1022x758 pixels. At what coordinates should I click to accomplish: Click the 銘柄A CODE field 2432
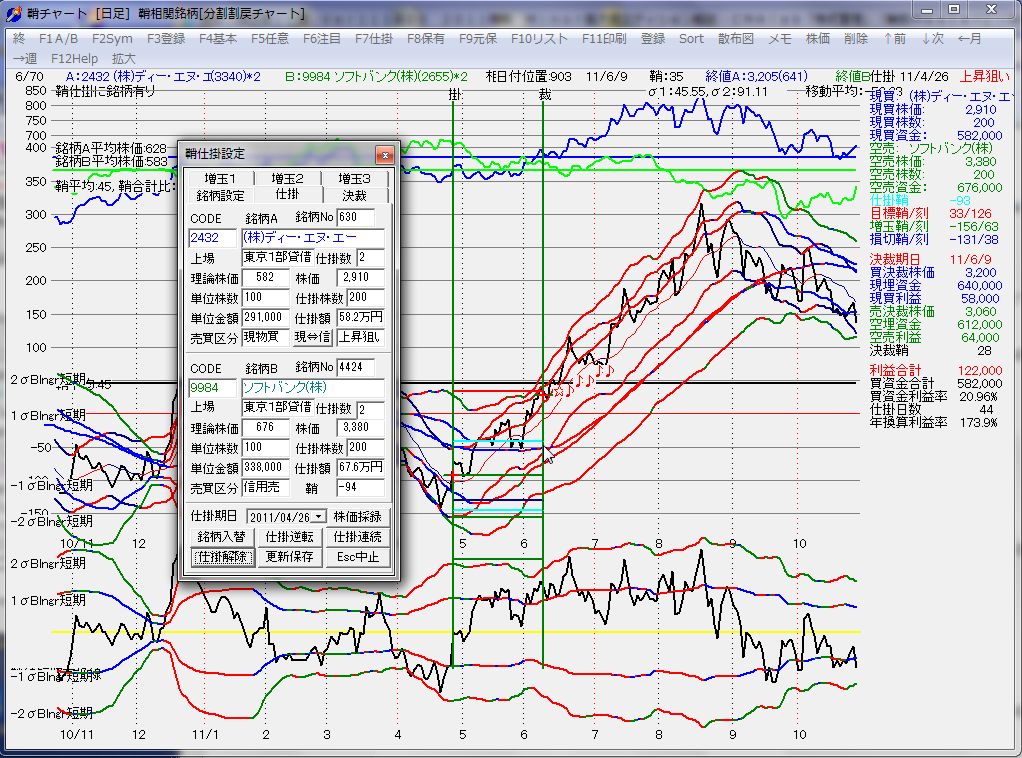click(x=212, y=238)
